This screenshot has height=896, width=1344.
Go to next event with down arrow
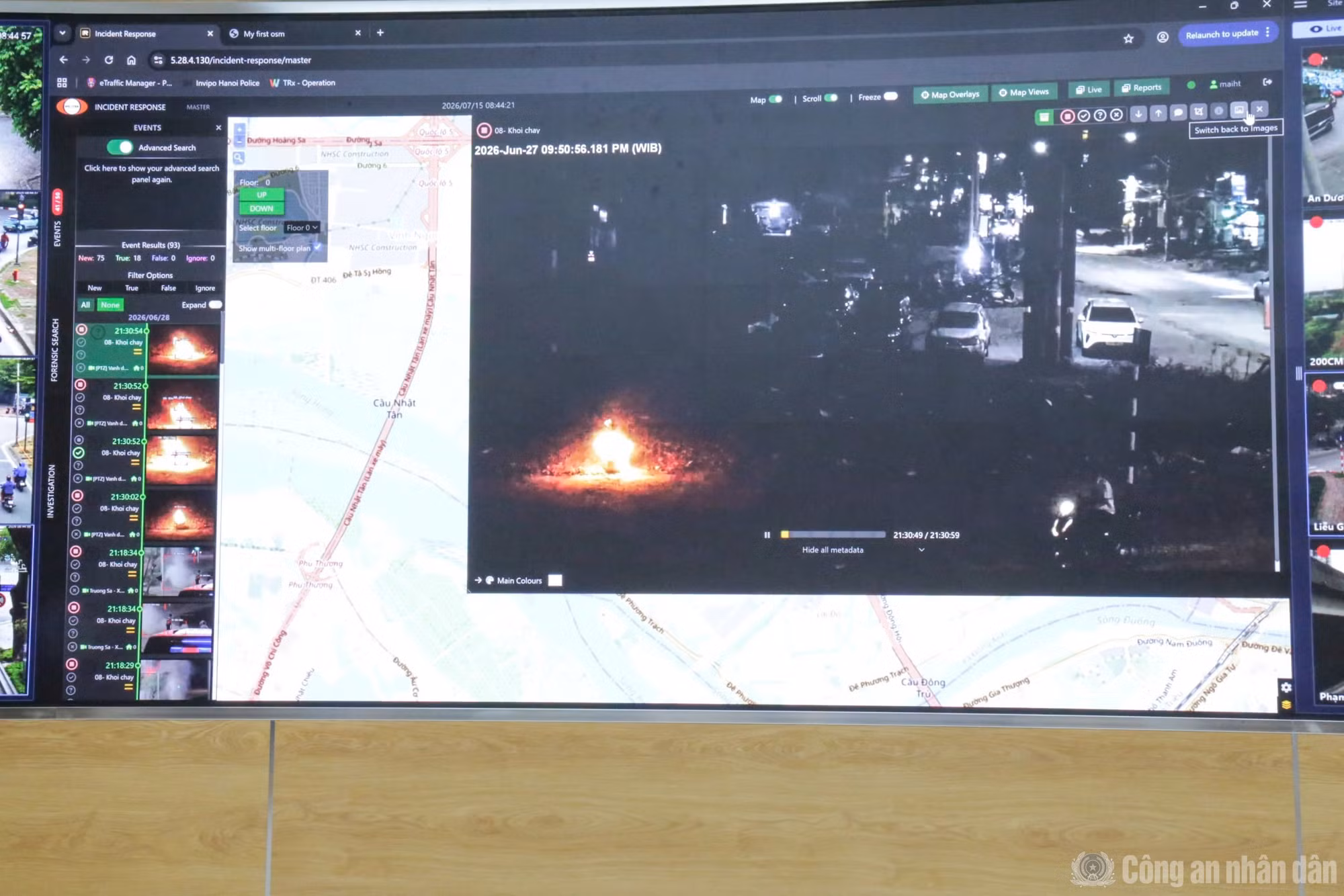coord(1138,114)
